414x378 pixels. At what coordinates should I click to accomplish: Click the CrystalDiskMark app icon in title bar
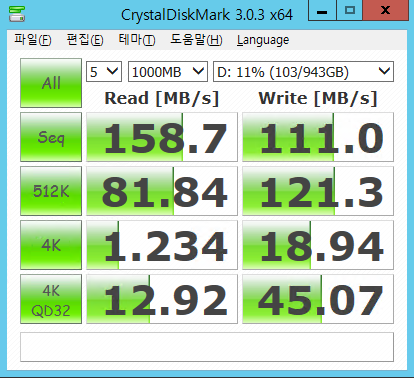17,13
